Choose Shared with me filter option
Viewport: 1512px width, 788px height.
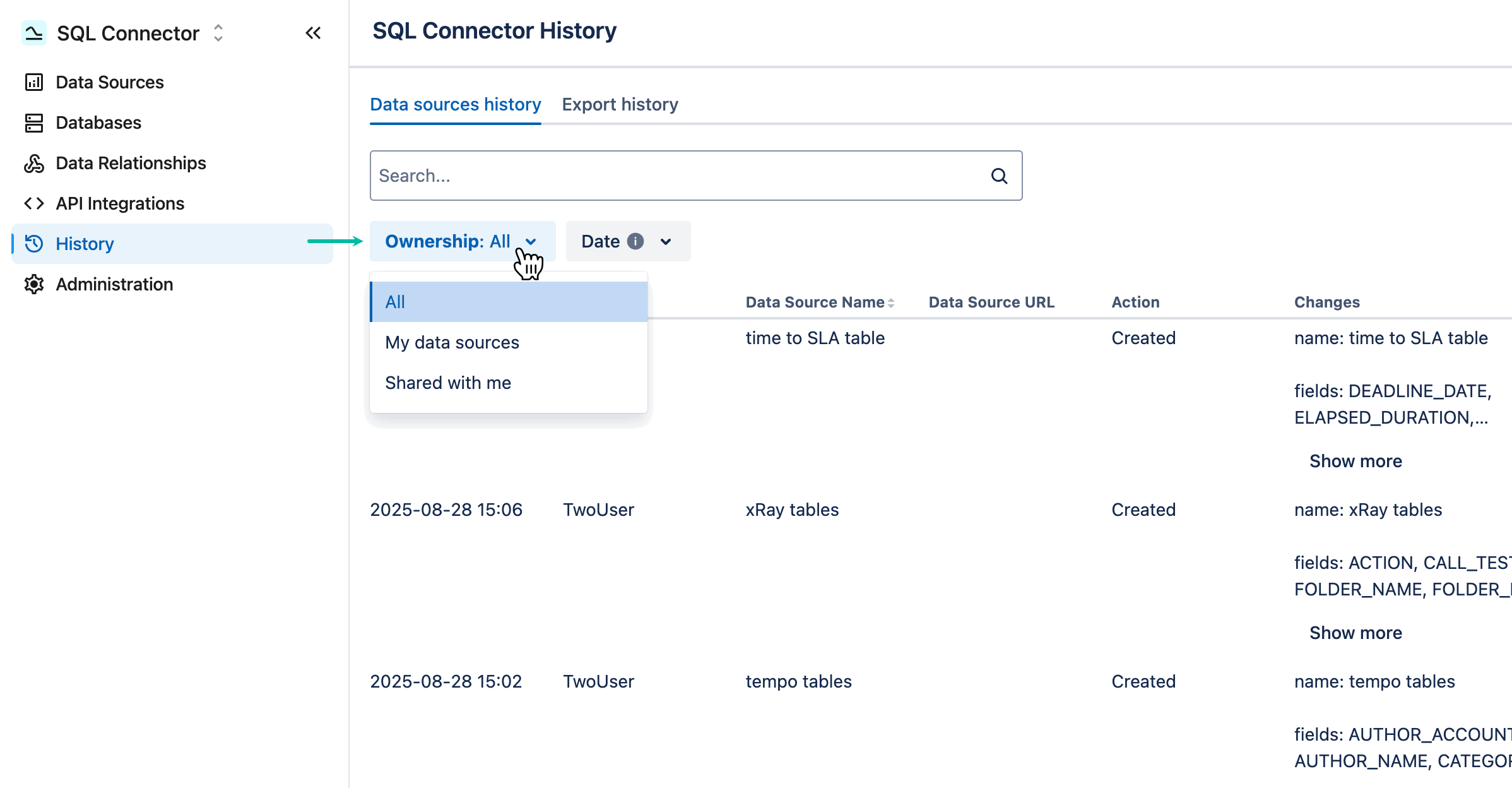pos(447,382)
